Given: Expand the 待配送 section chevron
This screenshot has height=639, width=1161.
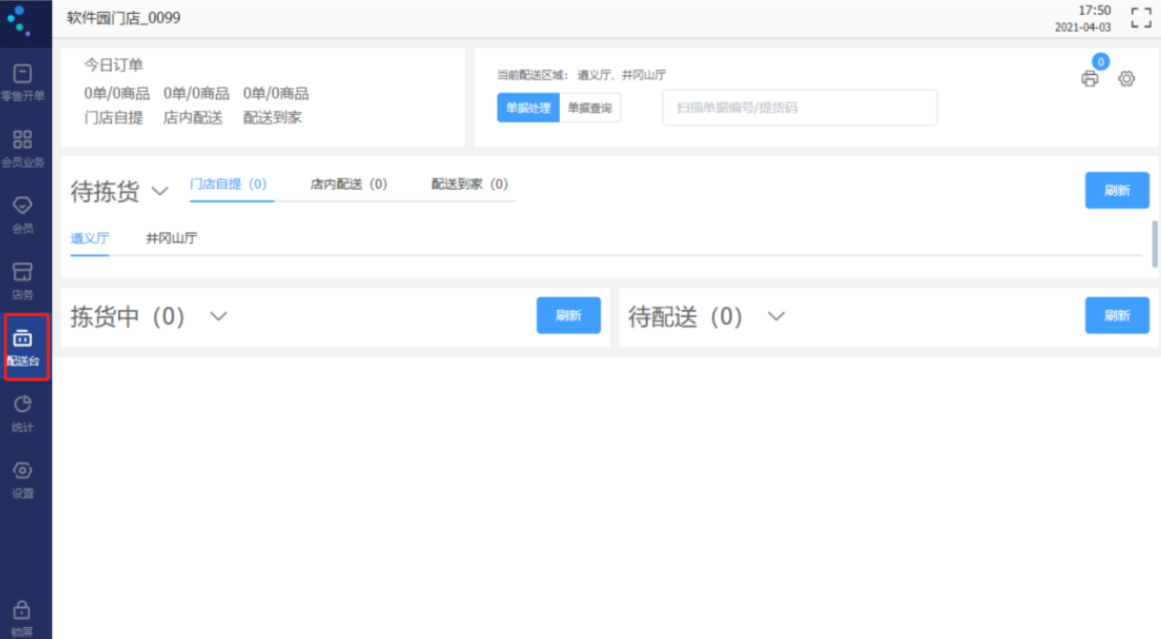Looking at the screenshot, I should [x=776, y=316].
